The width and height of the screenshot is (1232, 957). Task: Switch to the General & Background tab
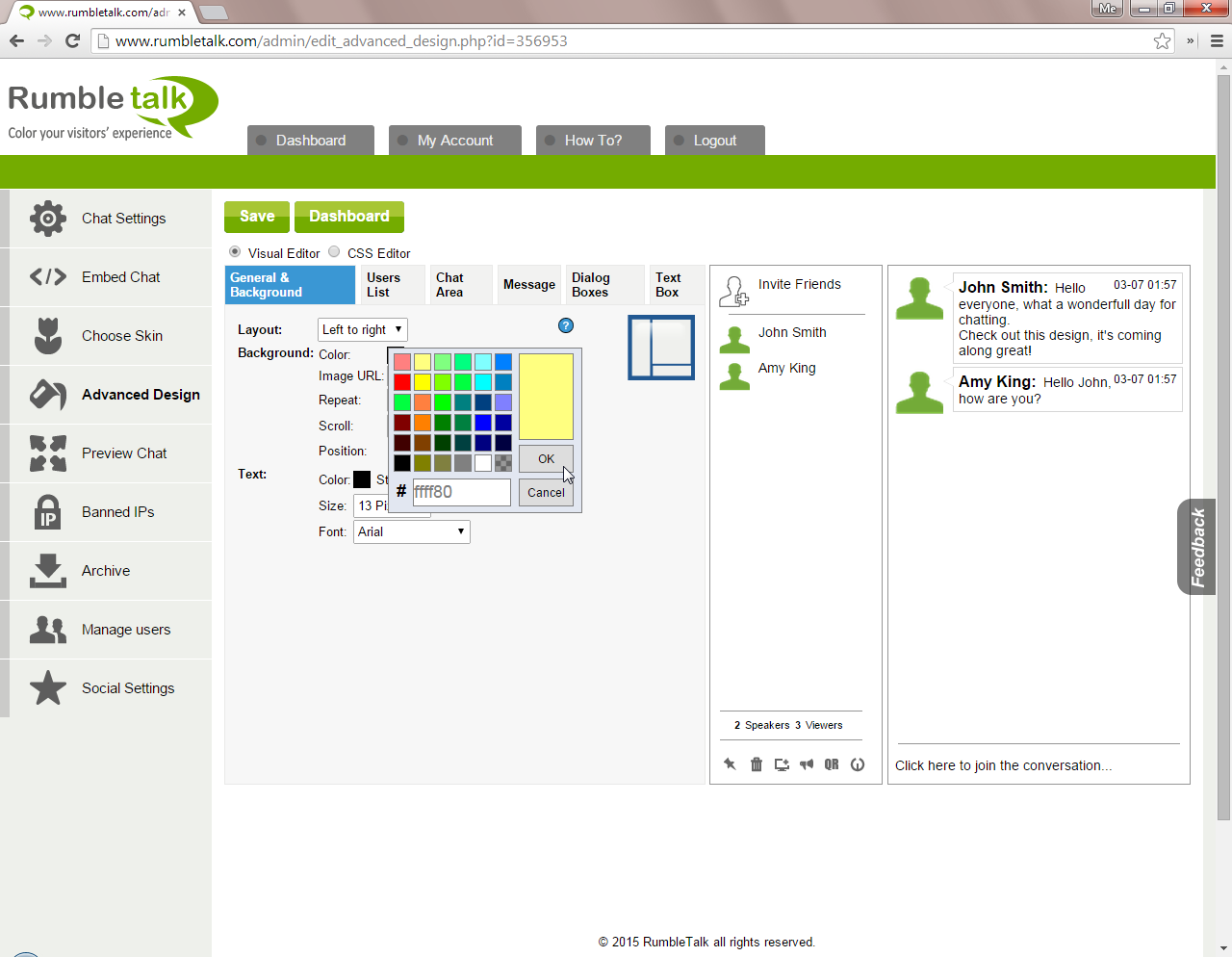(290, 285)
